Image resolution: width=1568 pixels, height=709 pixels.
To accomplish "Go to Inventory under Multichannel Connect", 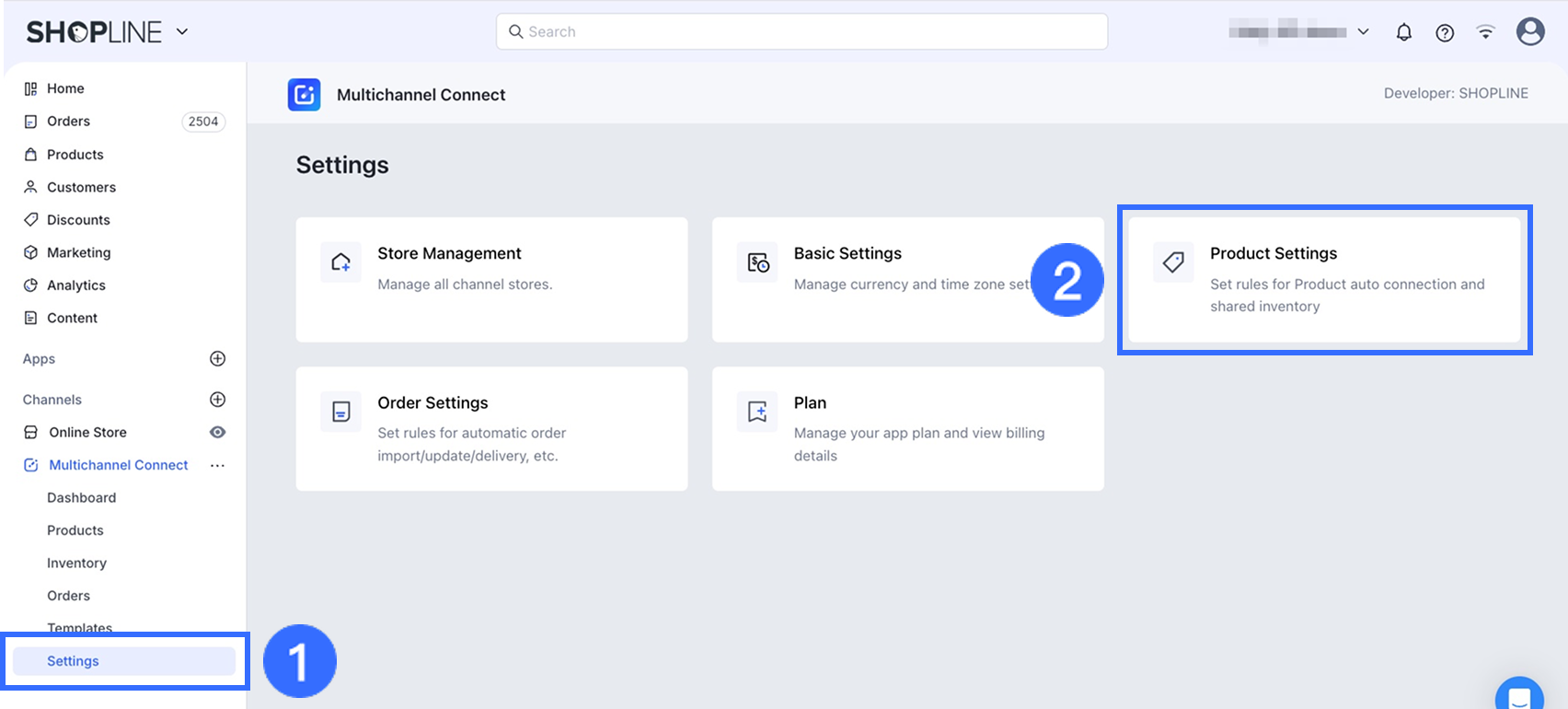I will [76, 564].
